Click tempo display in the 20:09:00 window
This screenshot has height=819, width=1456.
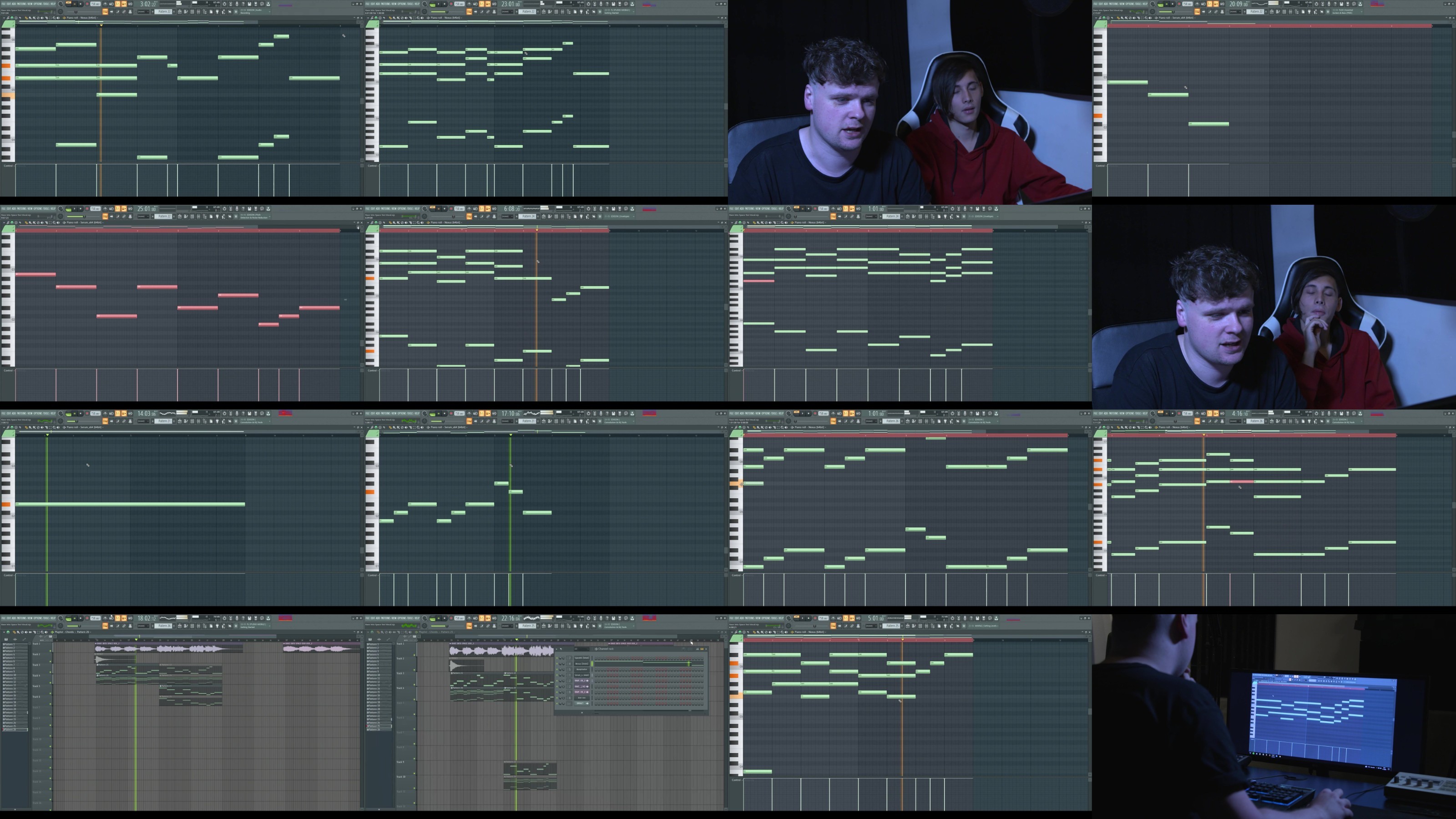[x=1188, y=4]
